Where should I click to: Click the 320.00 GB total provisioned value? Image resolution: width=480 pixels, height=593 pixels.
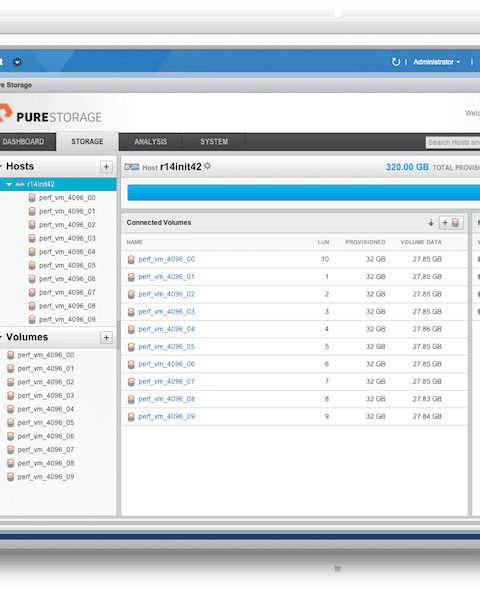pyautogui.click(x=407, y=167)
